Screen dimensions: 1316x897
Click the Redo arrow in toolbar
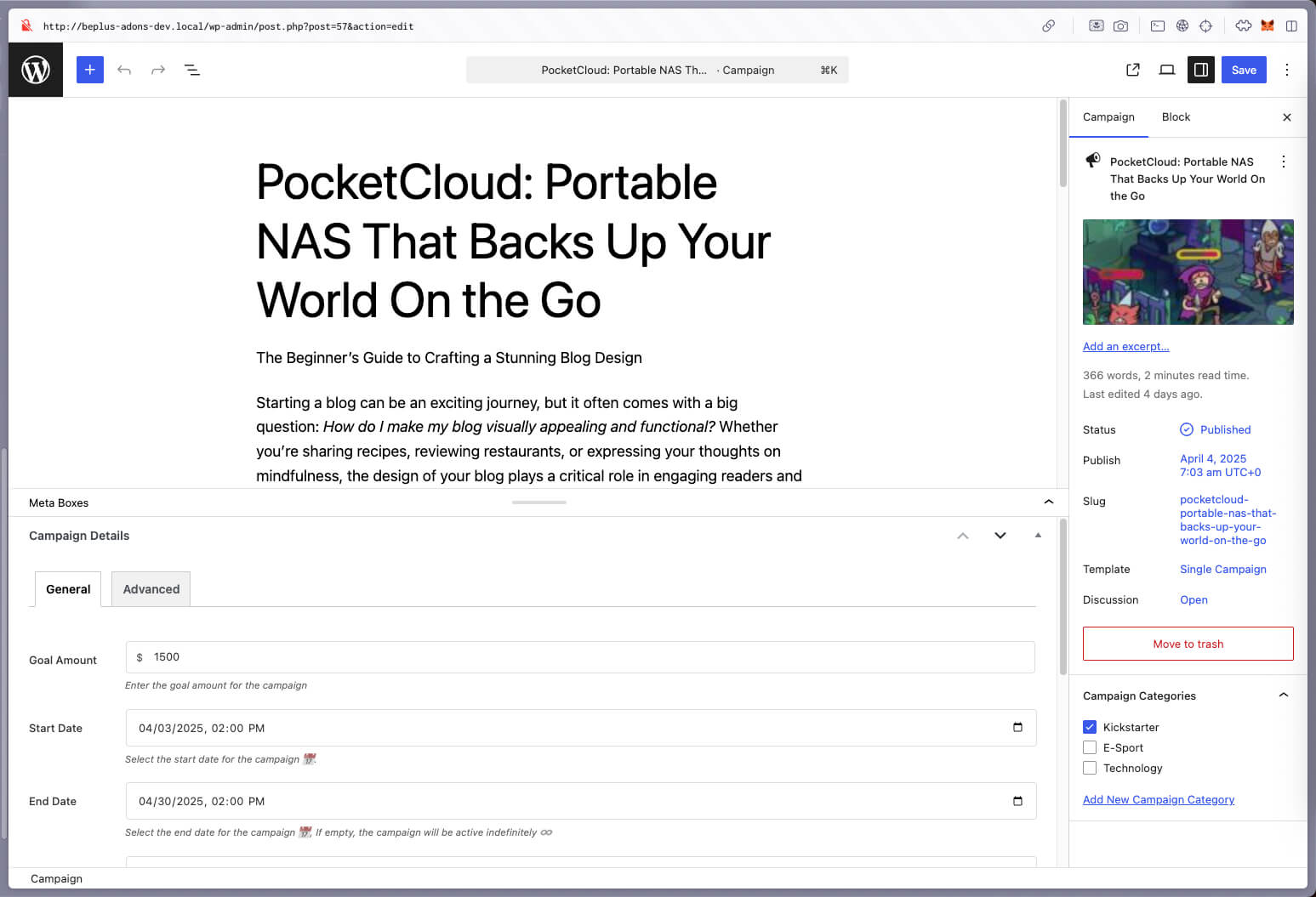pos(158,70)
